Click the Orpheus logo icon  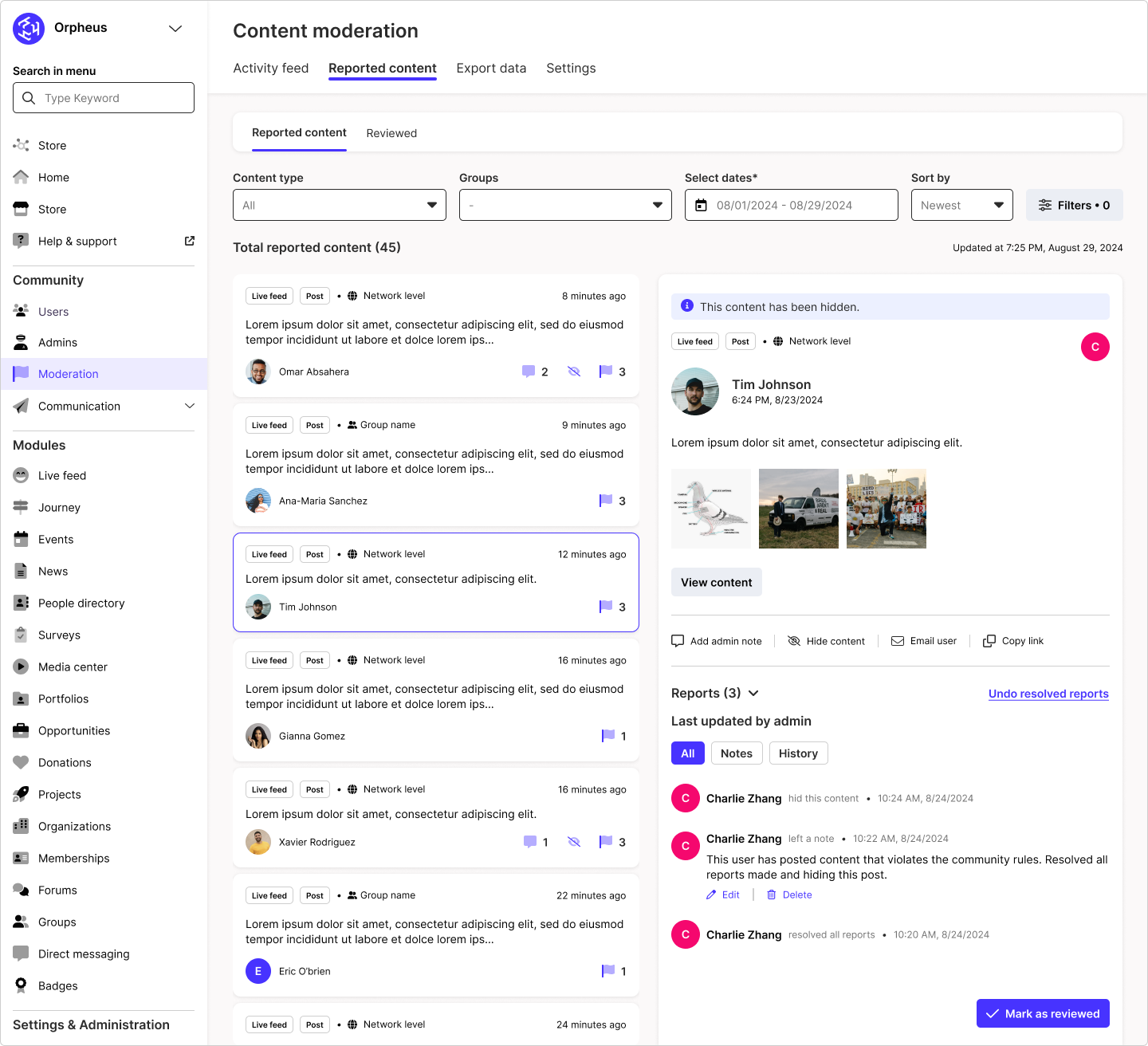(29, 29)
